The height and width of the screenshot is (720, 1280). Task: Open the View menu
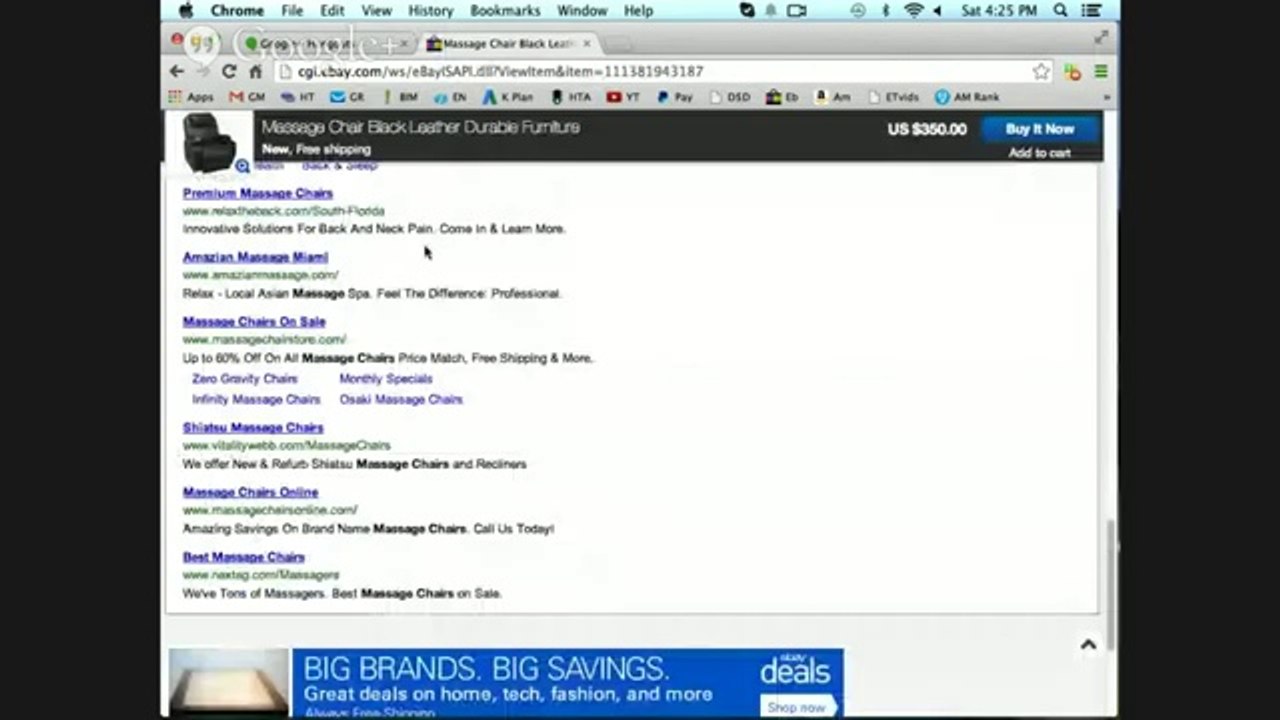point(376,11)
